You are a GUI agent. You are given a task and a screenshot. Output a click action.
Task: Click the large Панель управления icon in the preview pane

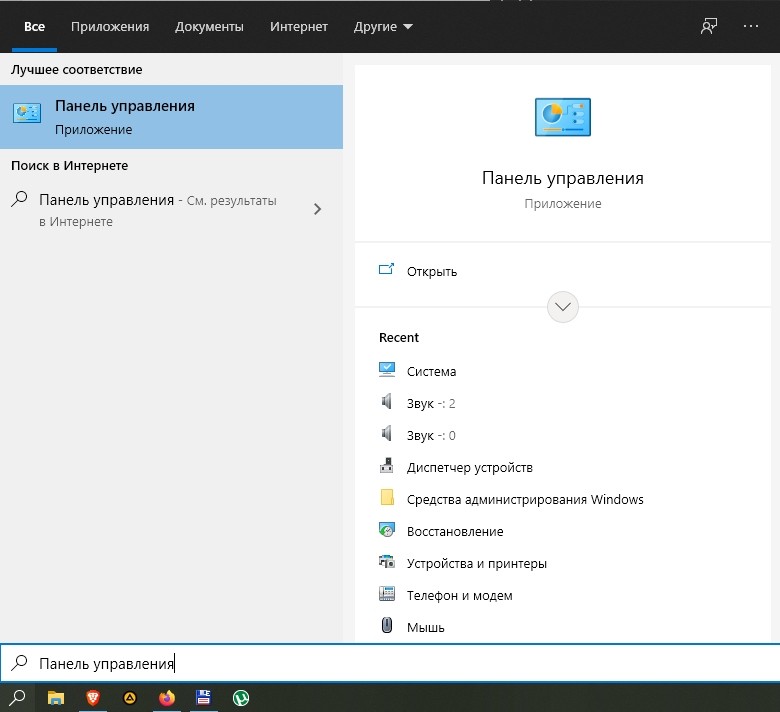click(563, 117)
